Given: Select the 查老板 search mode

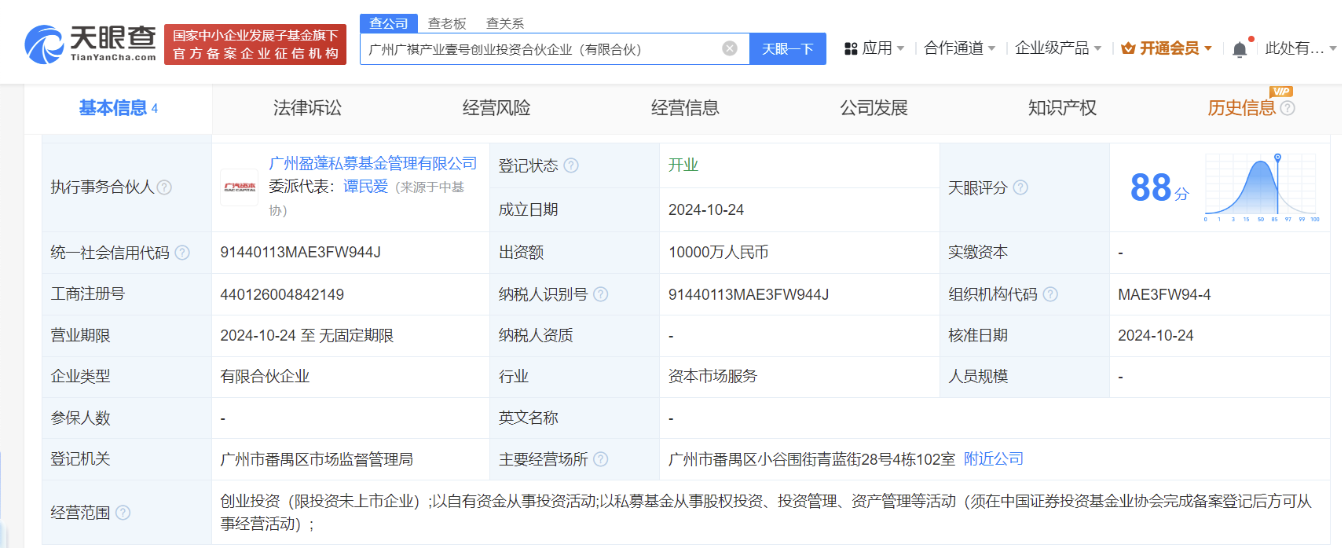Looking at the screenshot, I should (447, 23).
